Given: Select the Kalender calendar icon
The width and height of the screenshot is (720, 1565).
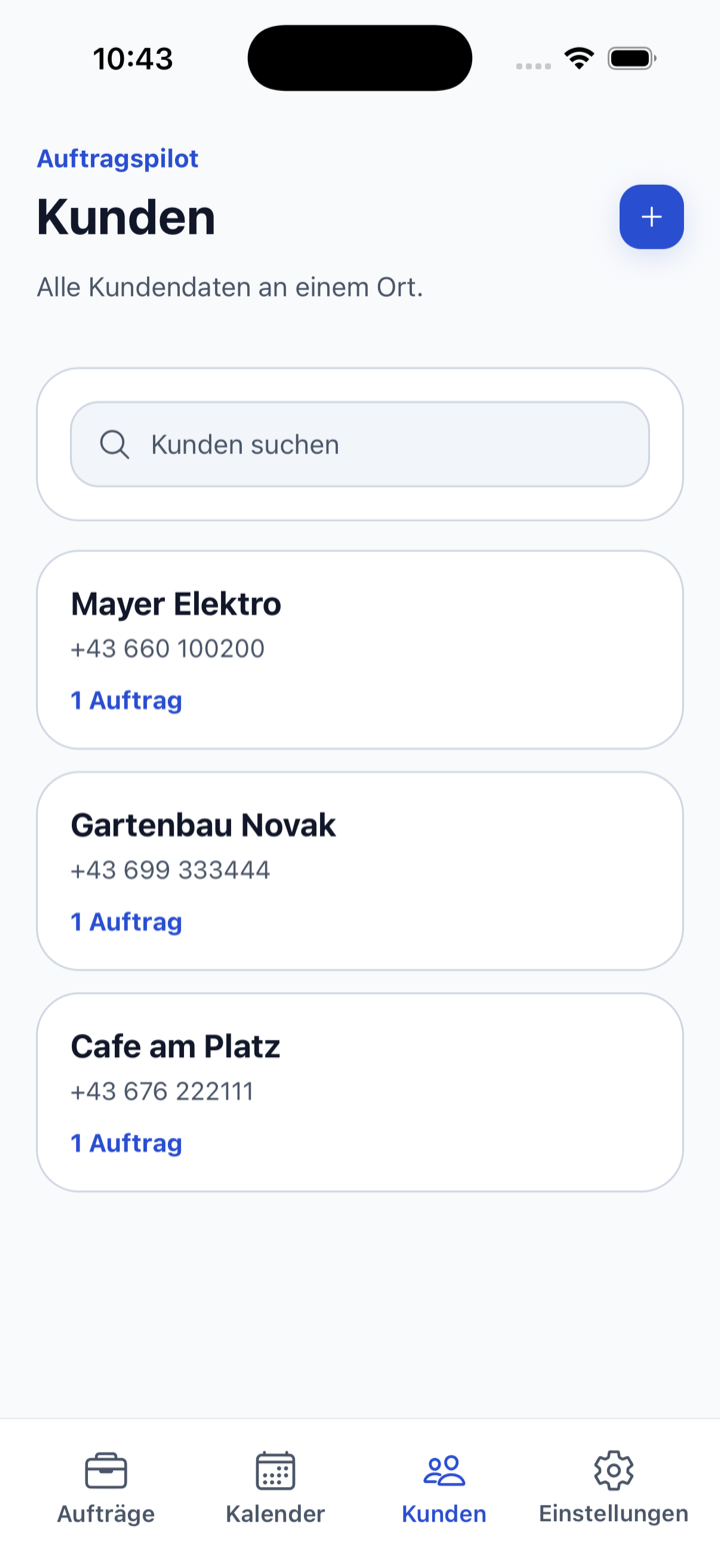Looking at the screenshot, I should click(275, 1471).
